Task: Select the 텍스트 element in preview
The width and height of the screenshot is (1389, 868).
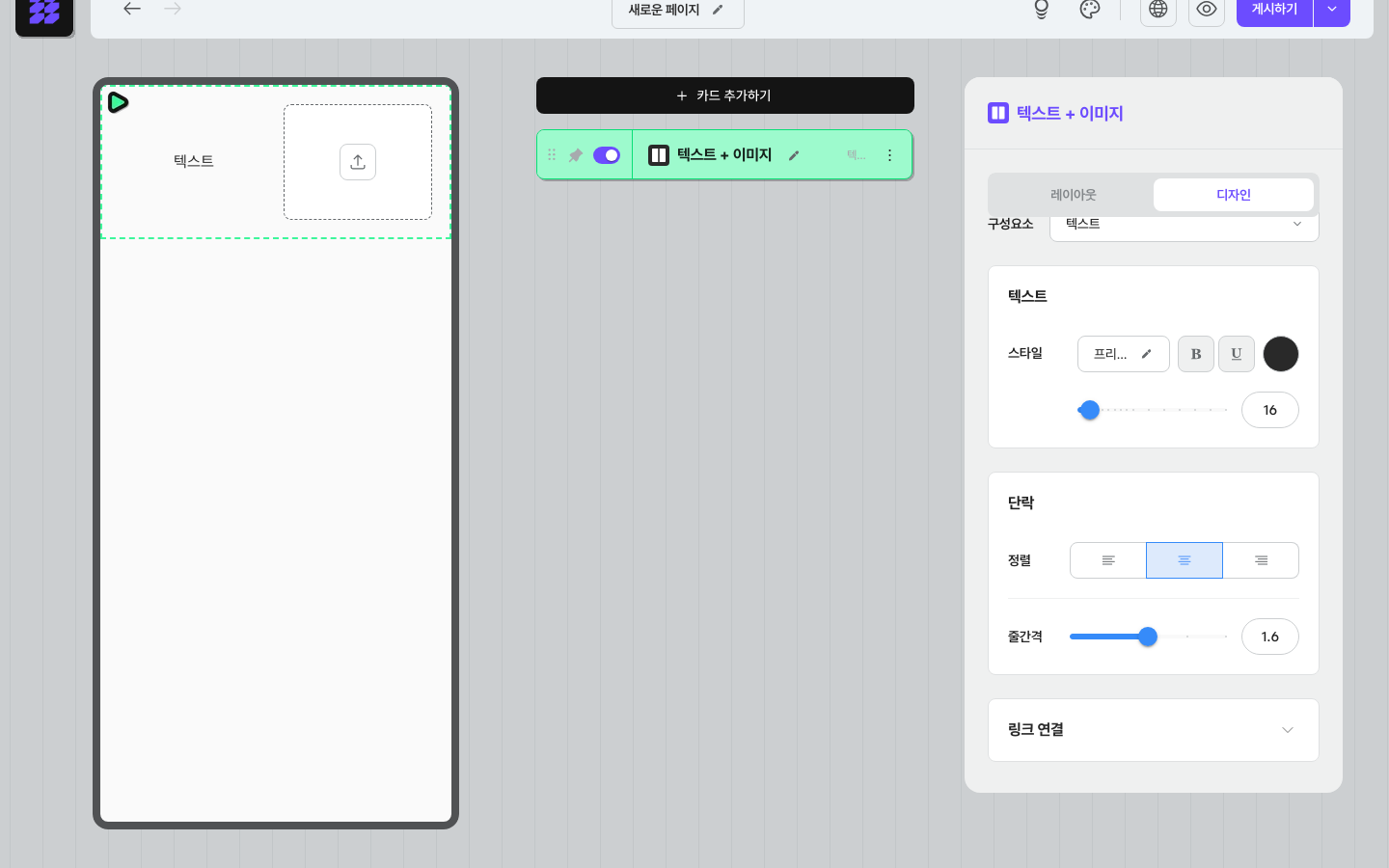Action: [x=194, y=161]
